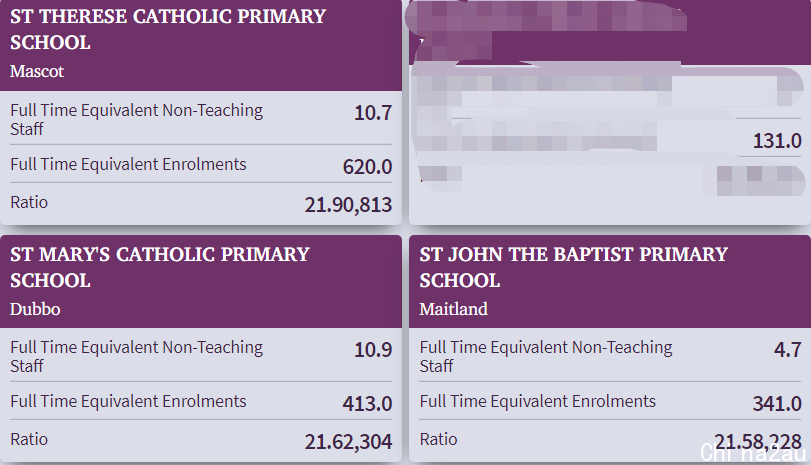811x465 pixels.
Task: Select St John ratio value 21.58,228
Action: pyautogui.click(x=758, y=442)
